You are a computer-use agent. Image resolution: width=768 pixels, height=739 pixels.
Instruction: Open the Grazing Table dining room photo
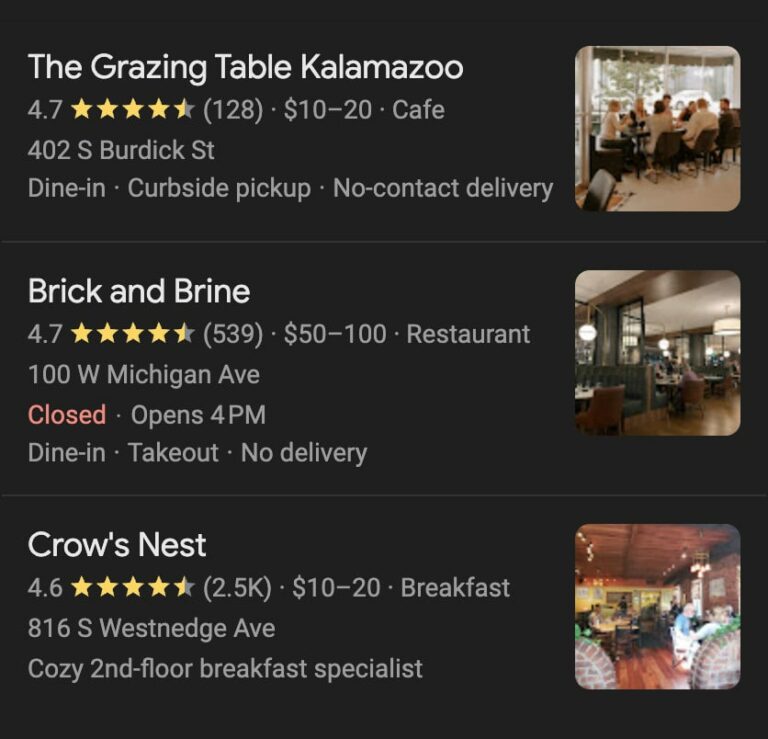coord(657,128)
